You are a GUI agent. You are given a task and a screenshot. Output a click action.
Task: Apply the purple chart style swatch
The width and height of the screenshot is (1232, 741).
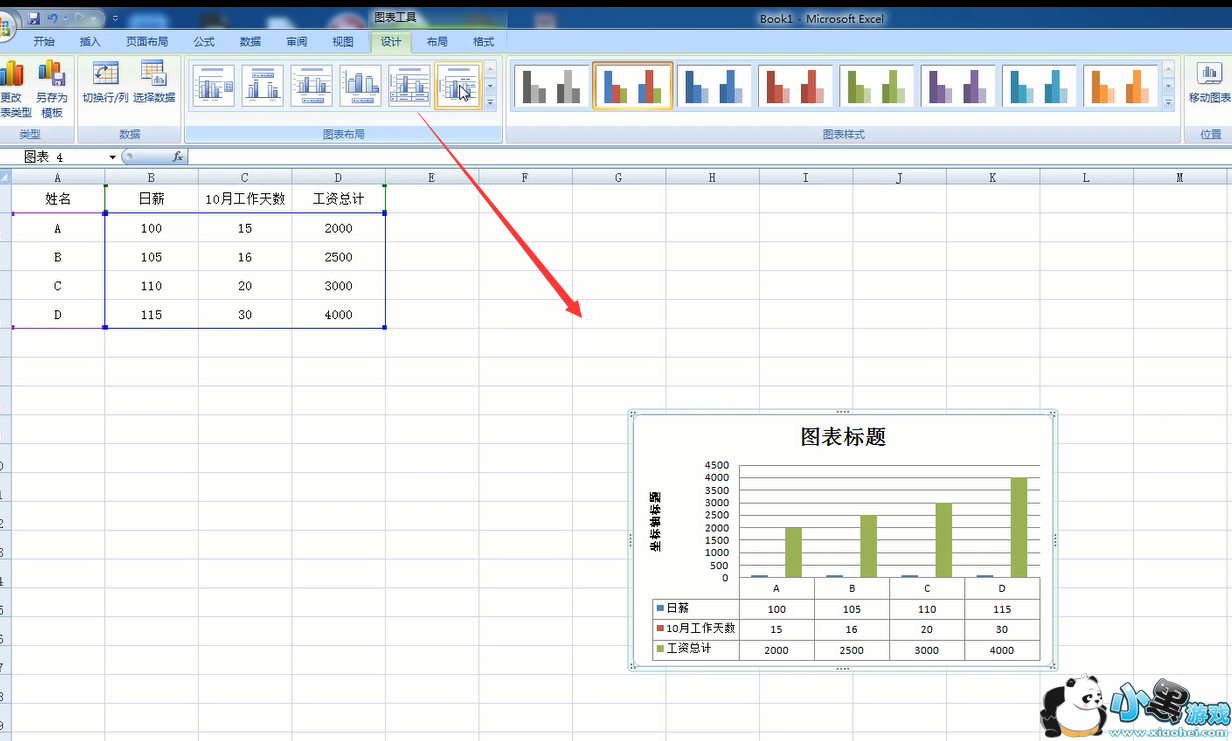point(958,86)
